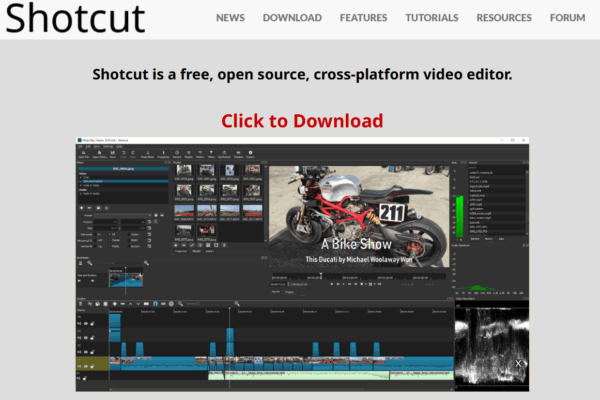This screenshot has height=400, width=600.
Task: Uncheck the Fade In Audio filter checkbox
Action: coord(81,194)
